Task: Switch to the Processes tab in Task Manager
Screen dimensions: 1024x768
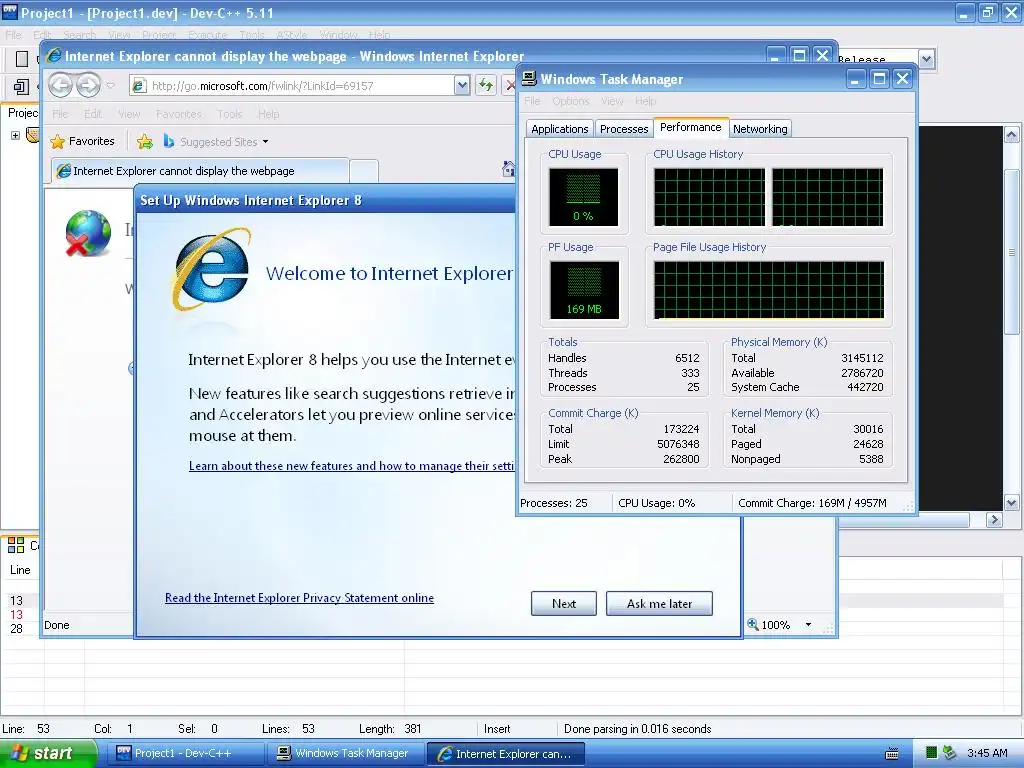Action: [x=624, y=129]
